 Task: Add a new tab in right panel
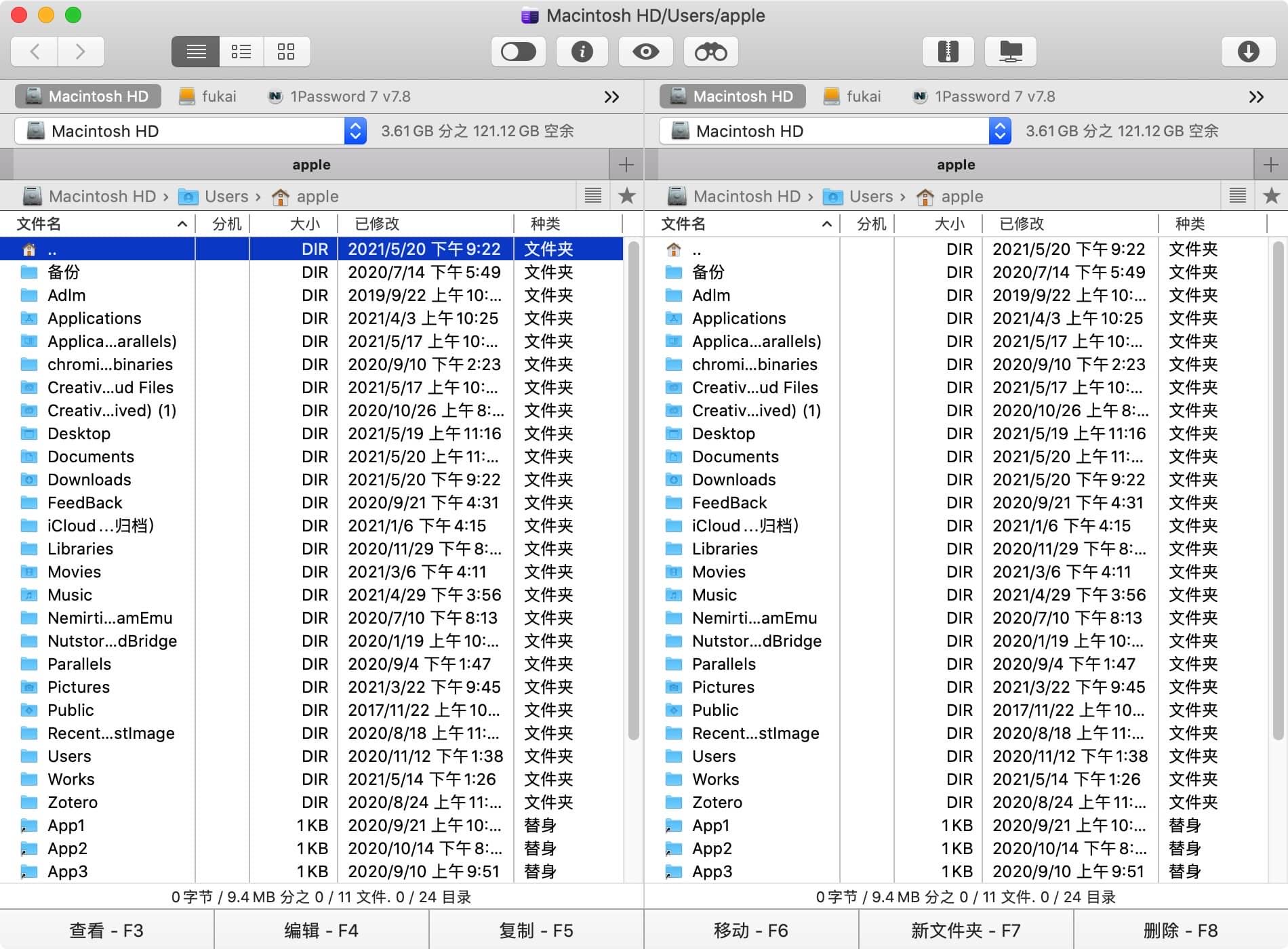1271,165
